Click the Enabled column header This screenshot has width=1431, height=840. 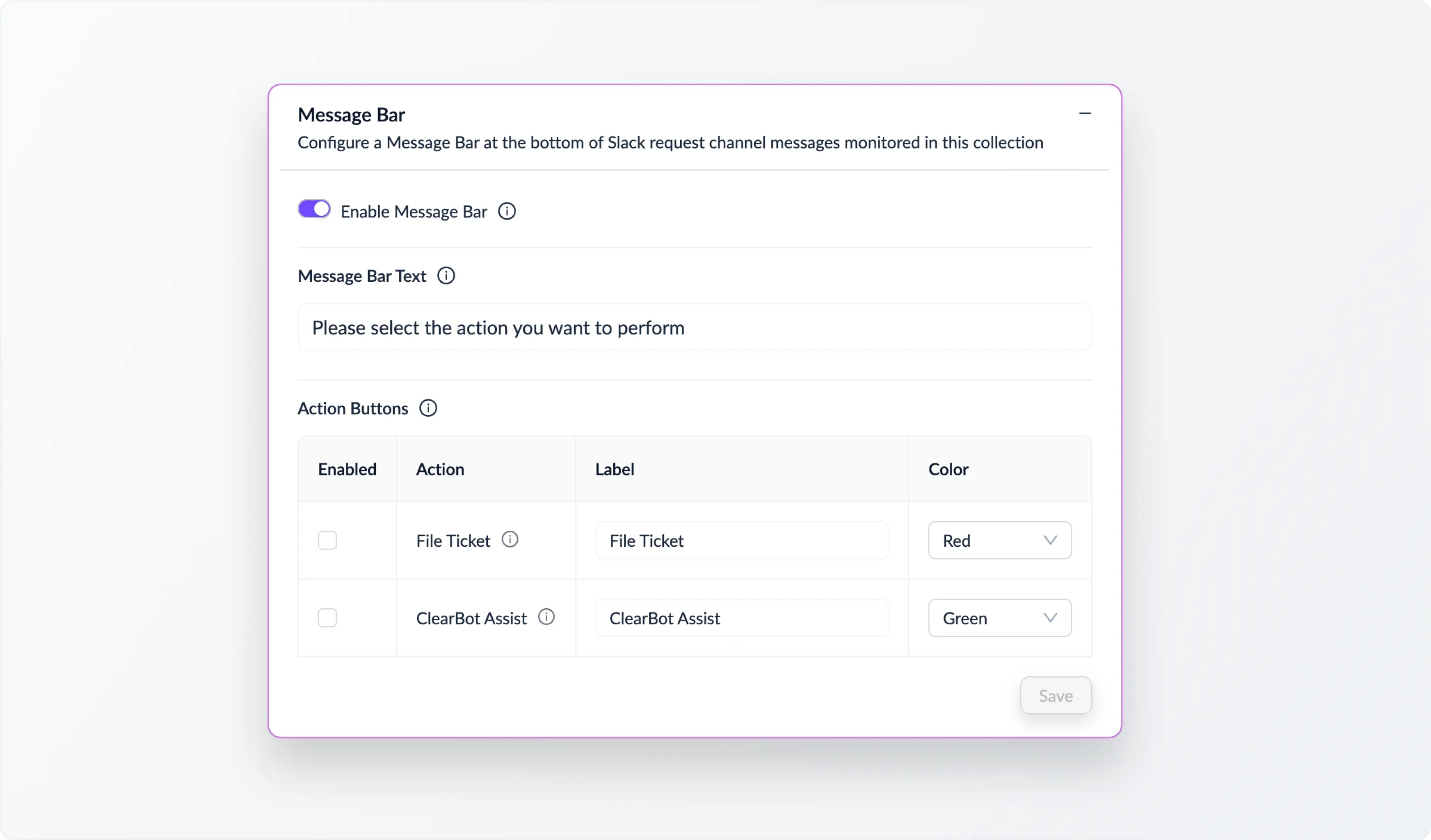[347, 469]
